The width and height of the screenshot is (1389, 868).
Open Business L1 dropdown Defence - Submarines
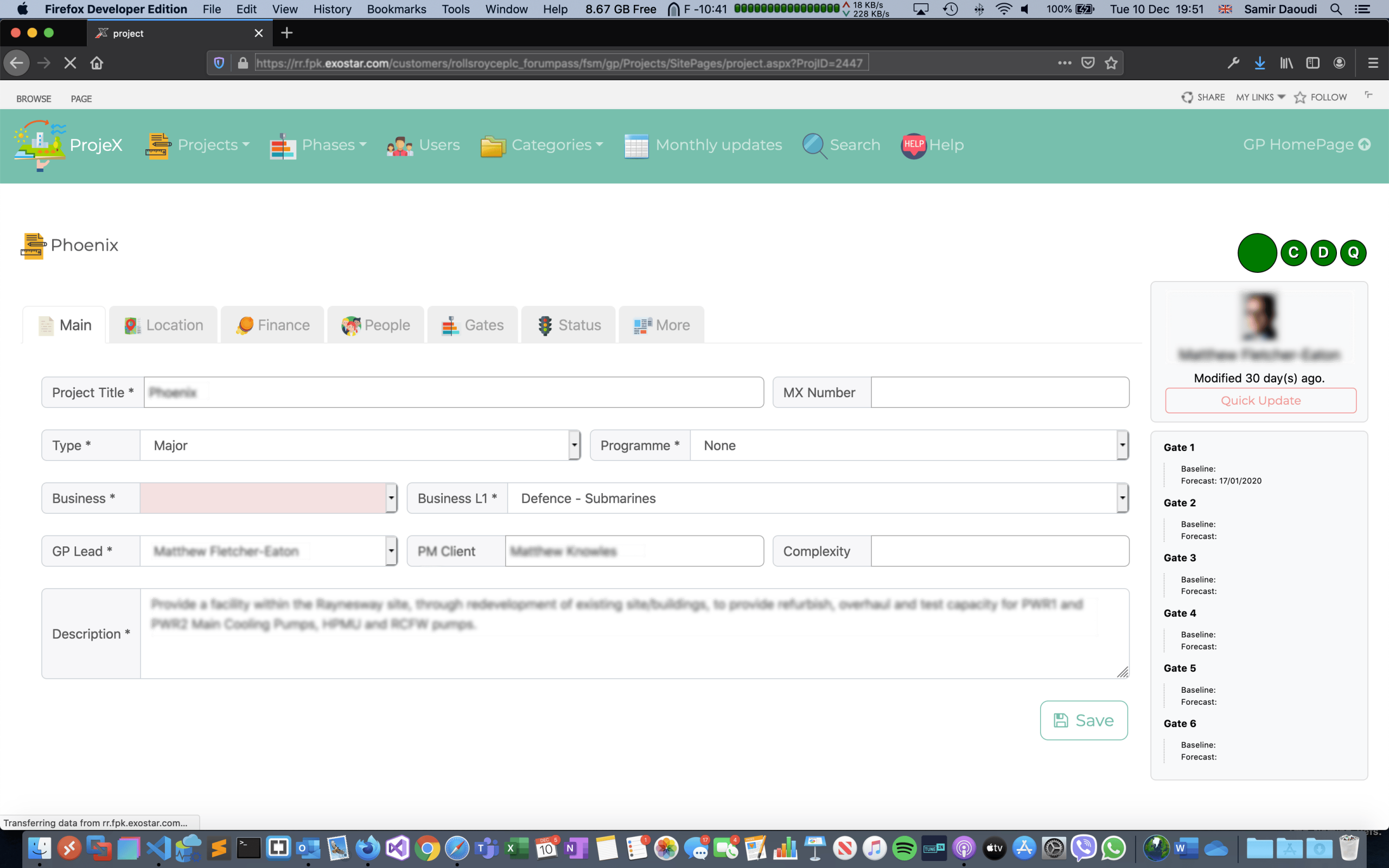coord(818,499)
